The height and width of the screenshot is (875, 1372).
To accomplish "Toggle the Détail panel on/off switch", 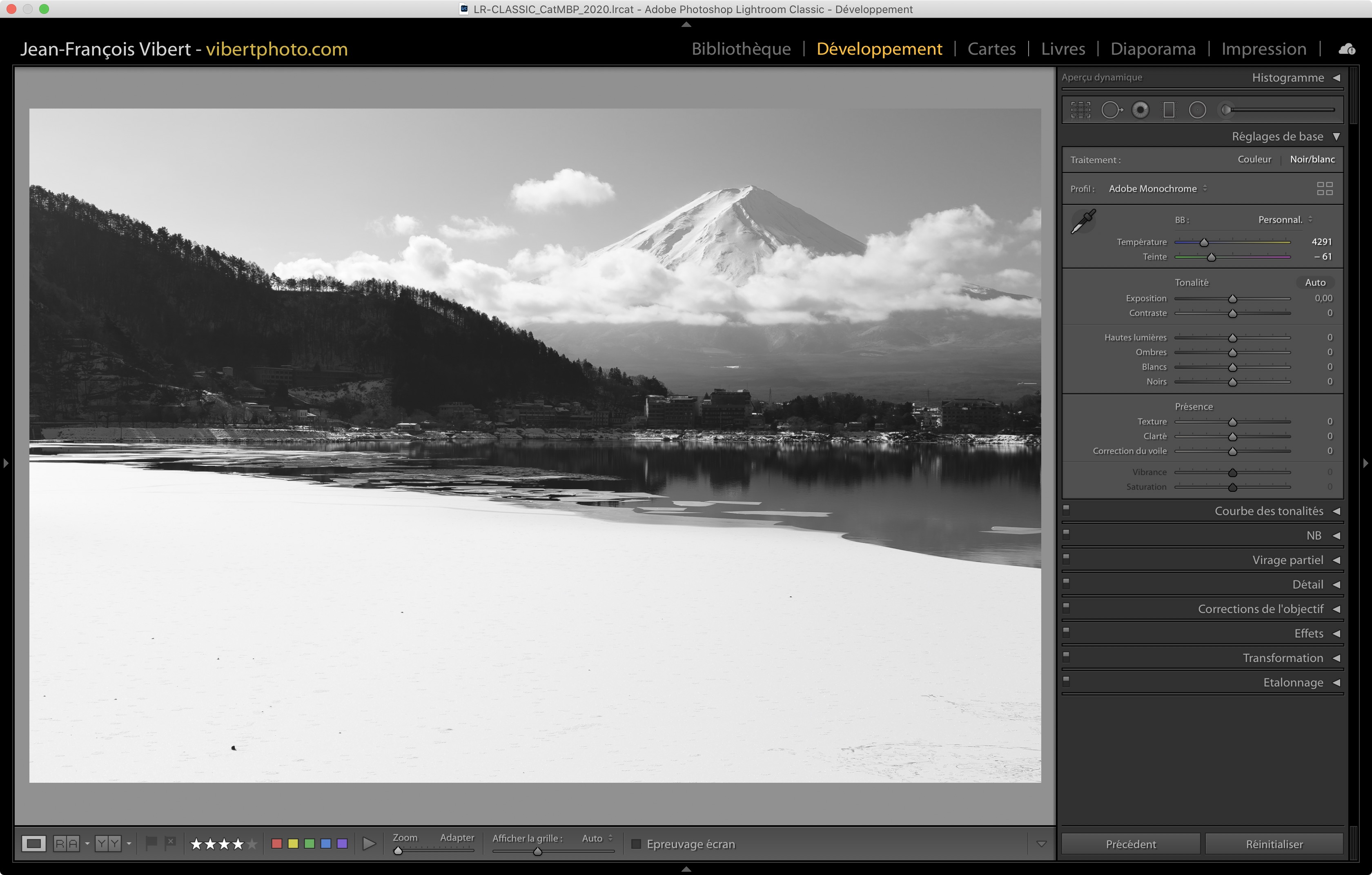I will pyautogui.click(x=1066, y=584).
